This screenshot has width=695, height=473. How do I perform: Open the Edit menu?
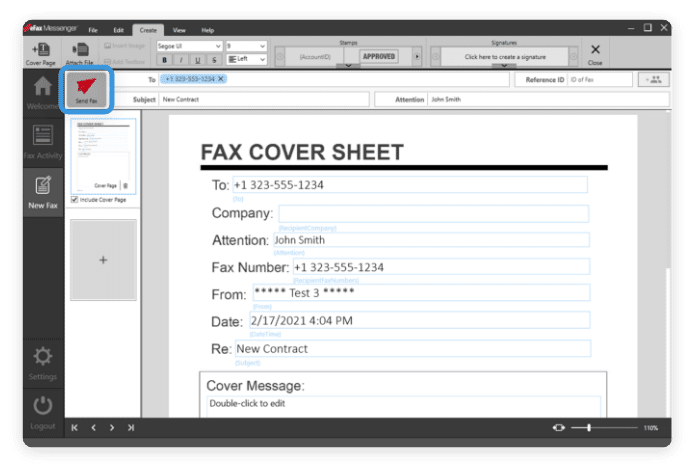click(118, 30)
